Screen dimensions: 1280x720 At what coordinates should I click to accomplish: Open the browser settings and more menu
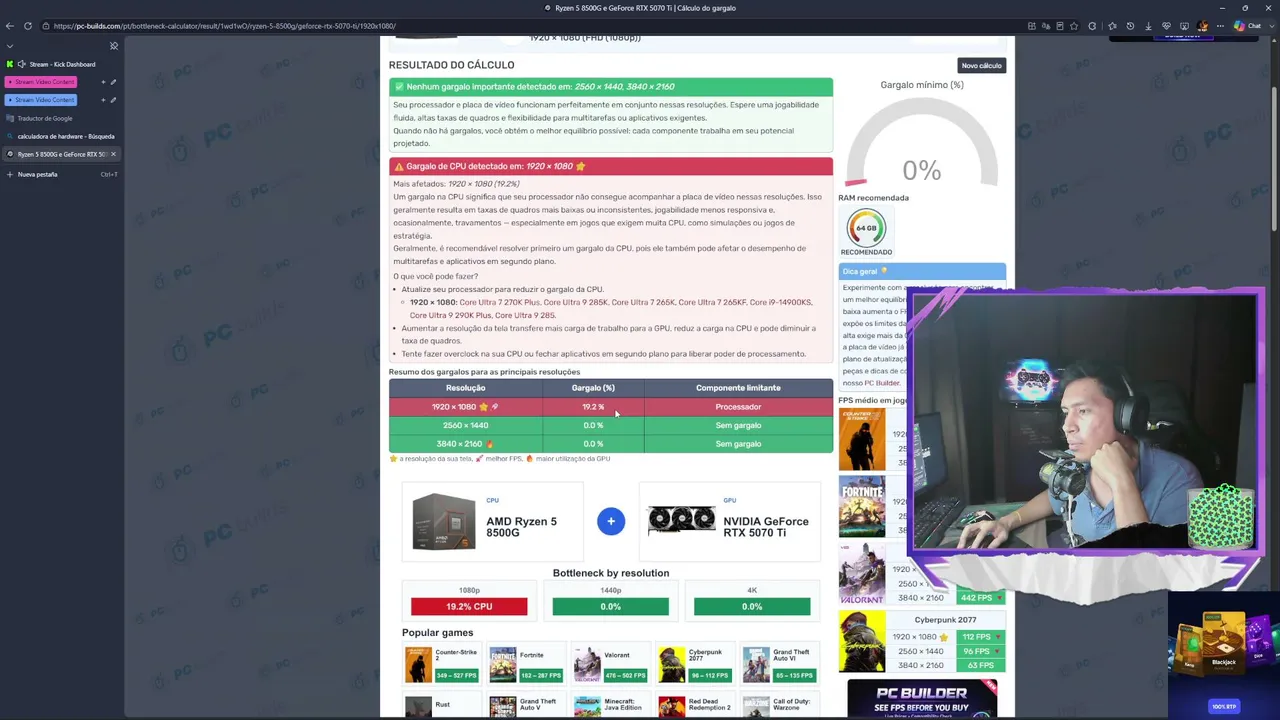tap(1220, 26)
